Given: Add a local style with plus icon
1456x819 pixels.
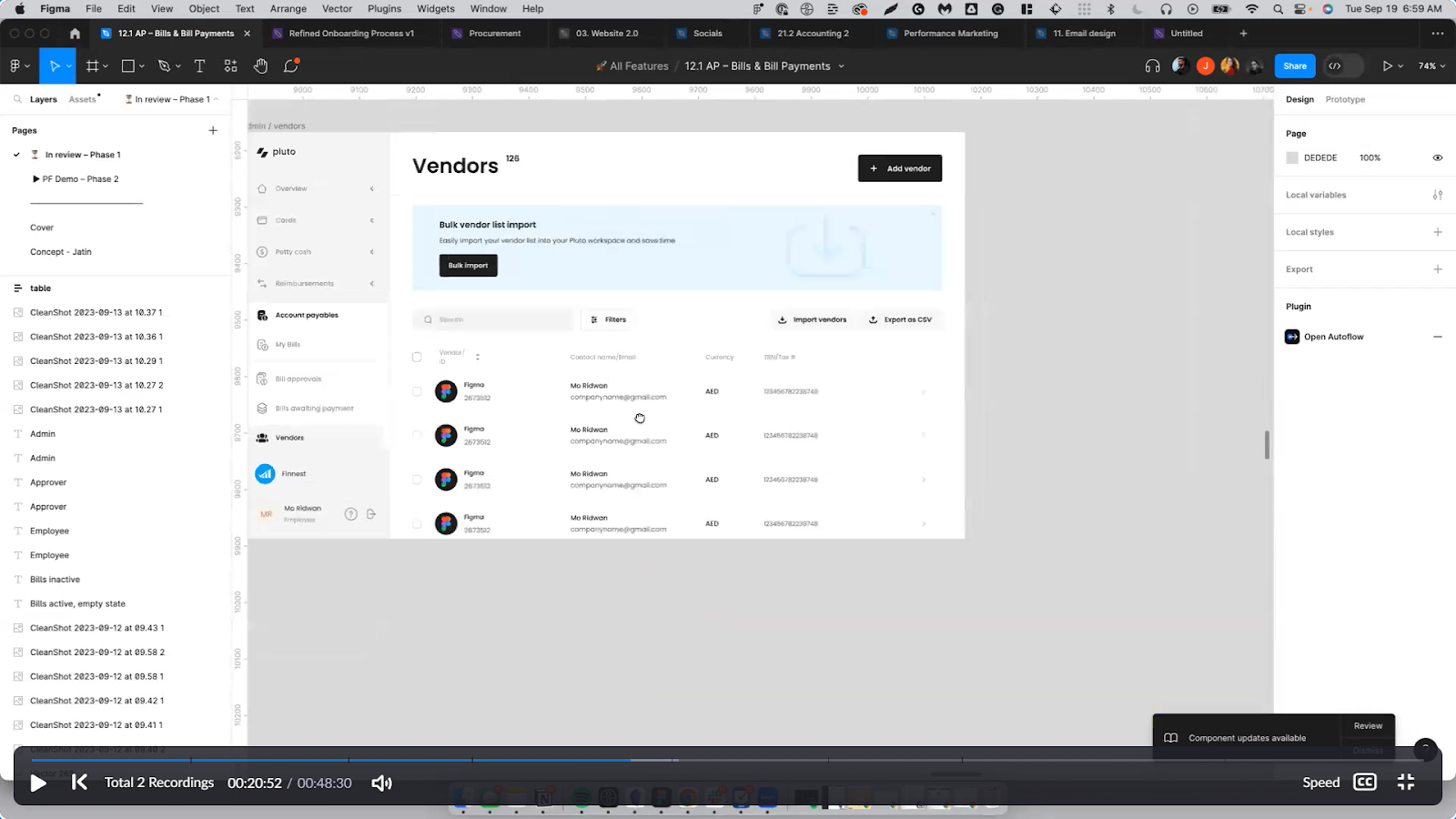Looking at the screenshot, I should coord(1438,232).
